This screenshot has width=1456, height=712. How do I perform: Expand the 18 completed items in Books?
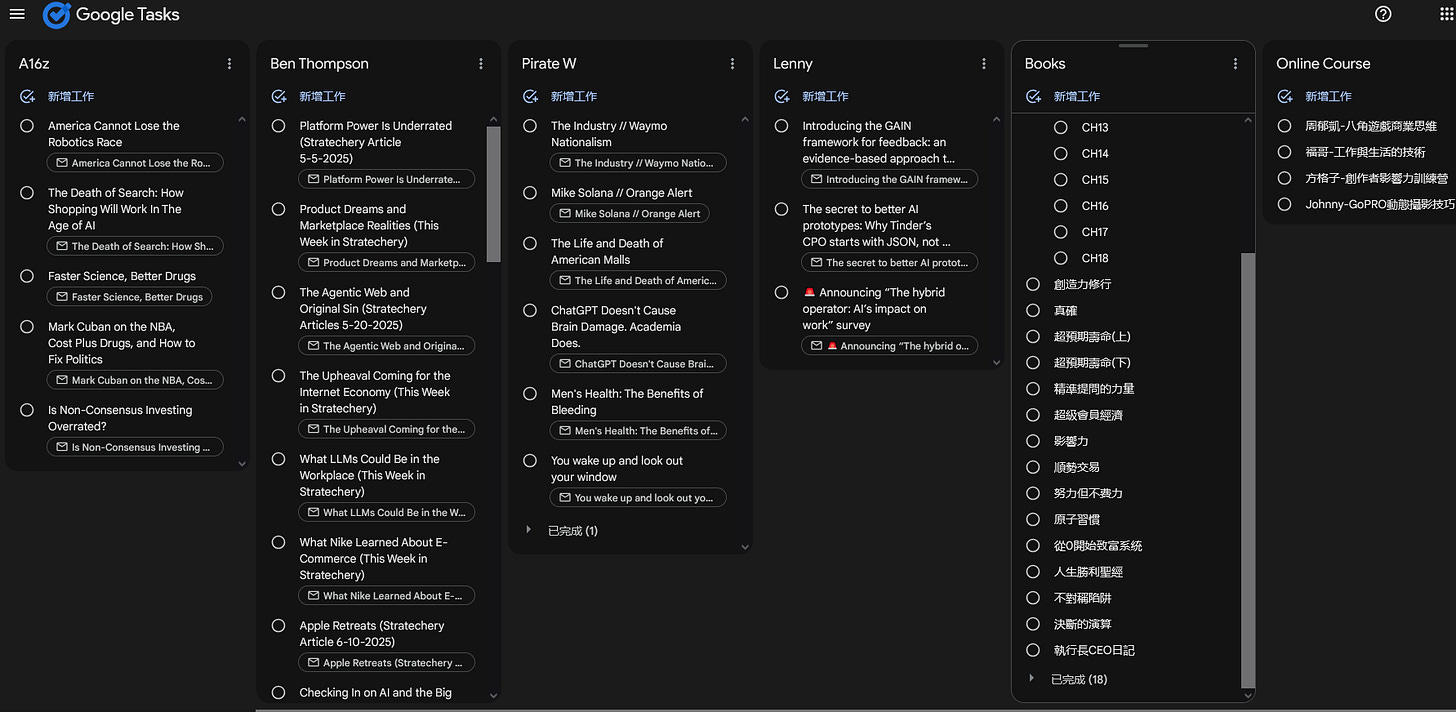(1032, 679)
